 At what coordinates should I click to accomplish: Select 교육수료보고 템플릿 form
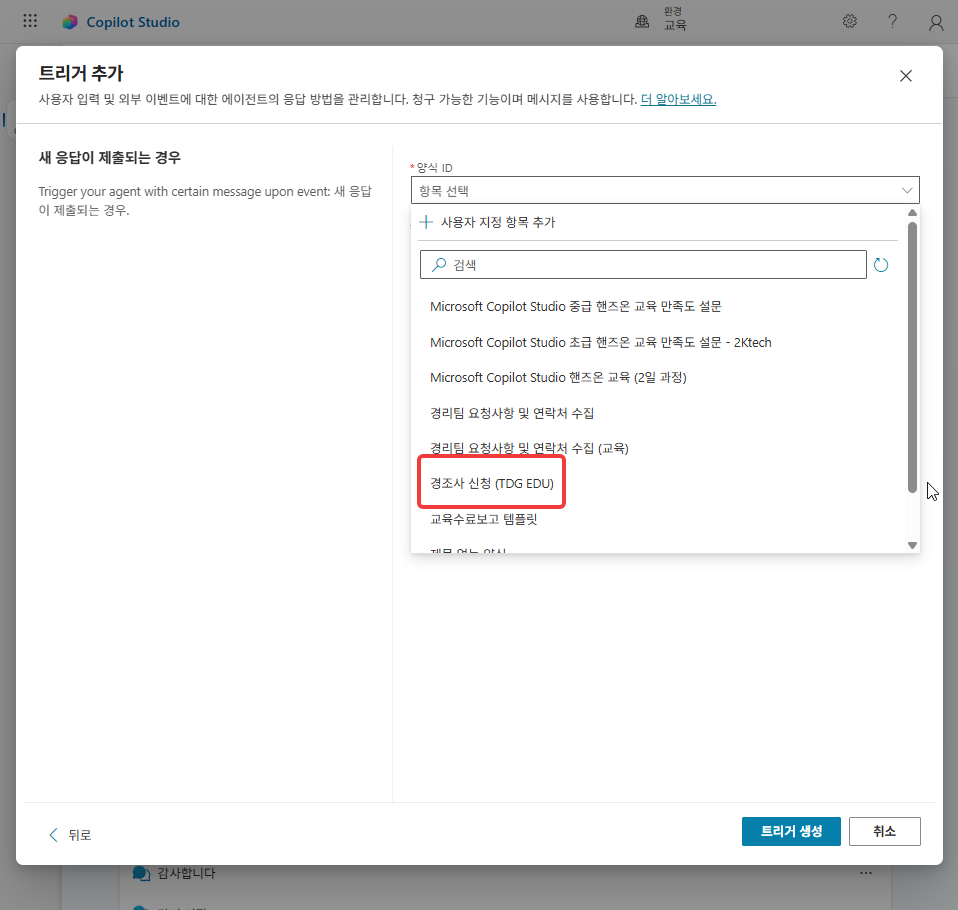(x=484, y=519)
